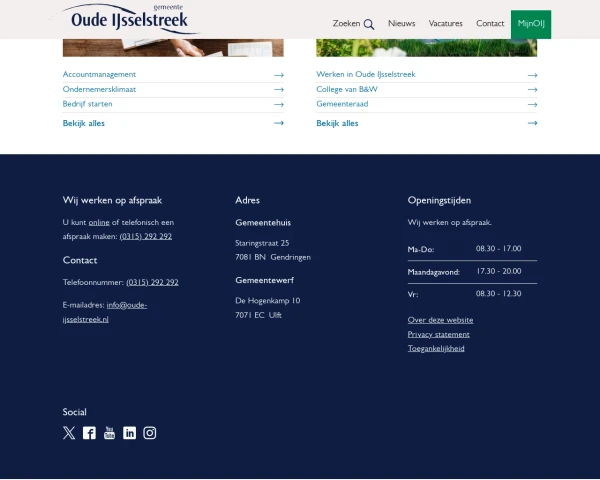Open Werken in Oude IJsselstreek link
600x480 pixels.
(x=366, y=74)
